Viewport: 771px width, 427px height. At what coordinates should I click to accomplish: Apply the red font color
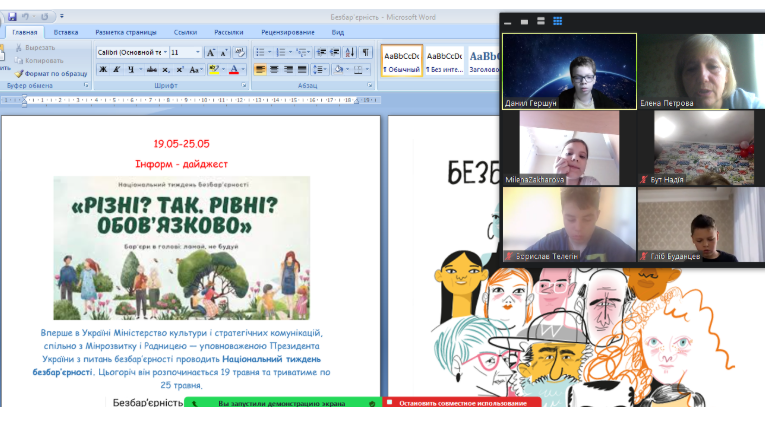234,70
